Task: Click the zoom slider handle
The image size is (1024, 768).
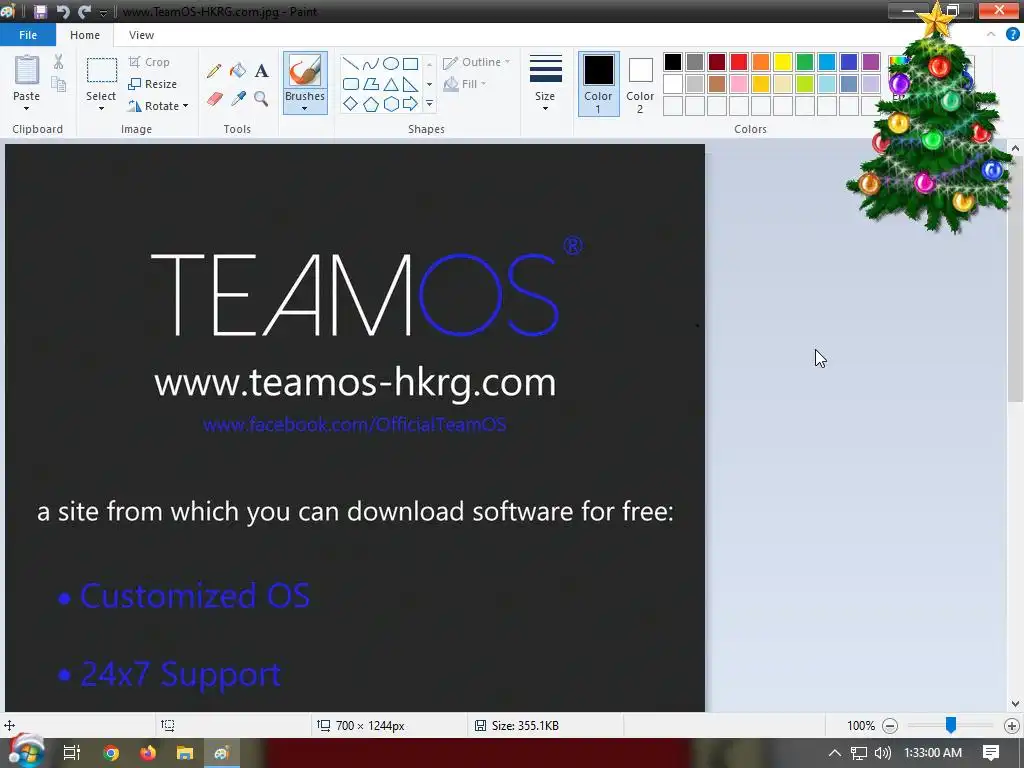Action: click(951, 724)
